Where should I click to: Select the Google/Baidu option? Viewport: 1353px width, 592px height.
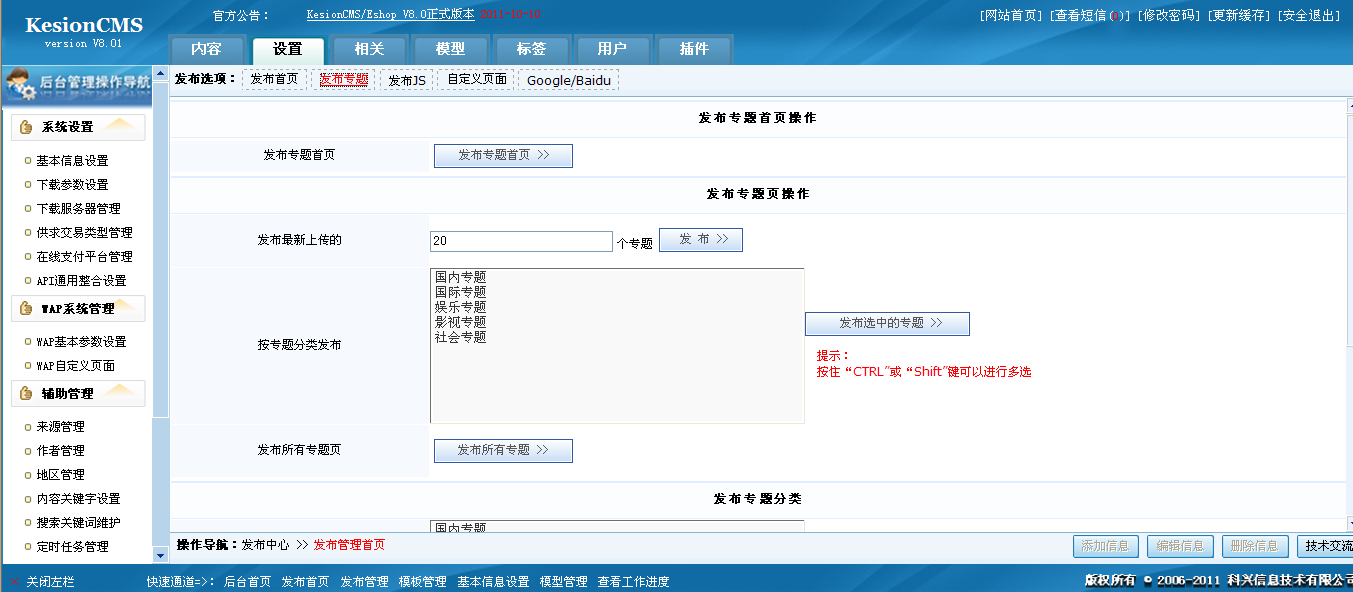pos(569,79)
